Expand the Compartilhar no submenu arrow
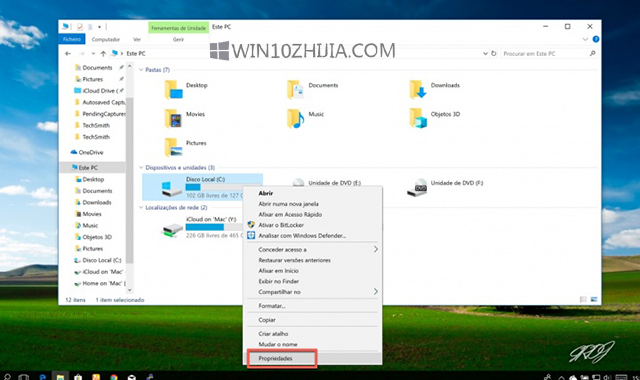 376,292
